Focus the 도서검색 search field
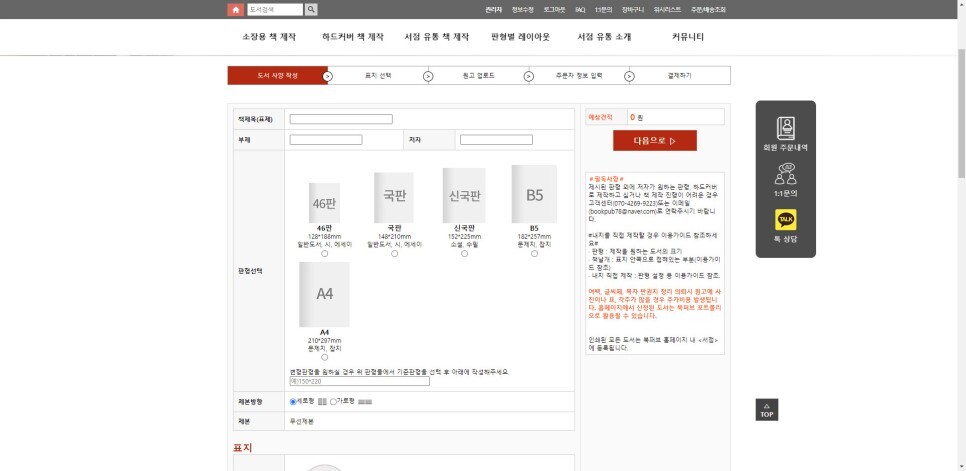 tap(275, 9)
